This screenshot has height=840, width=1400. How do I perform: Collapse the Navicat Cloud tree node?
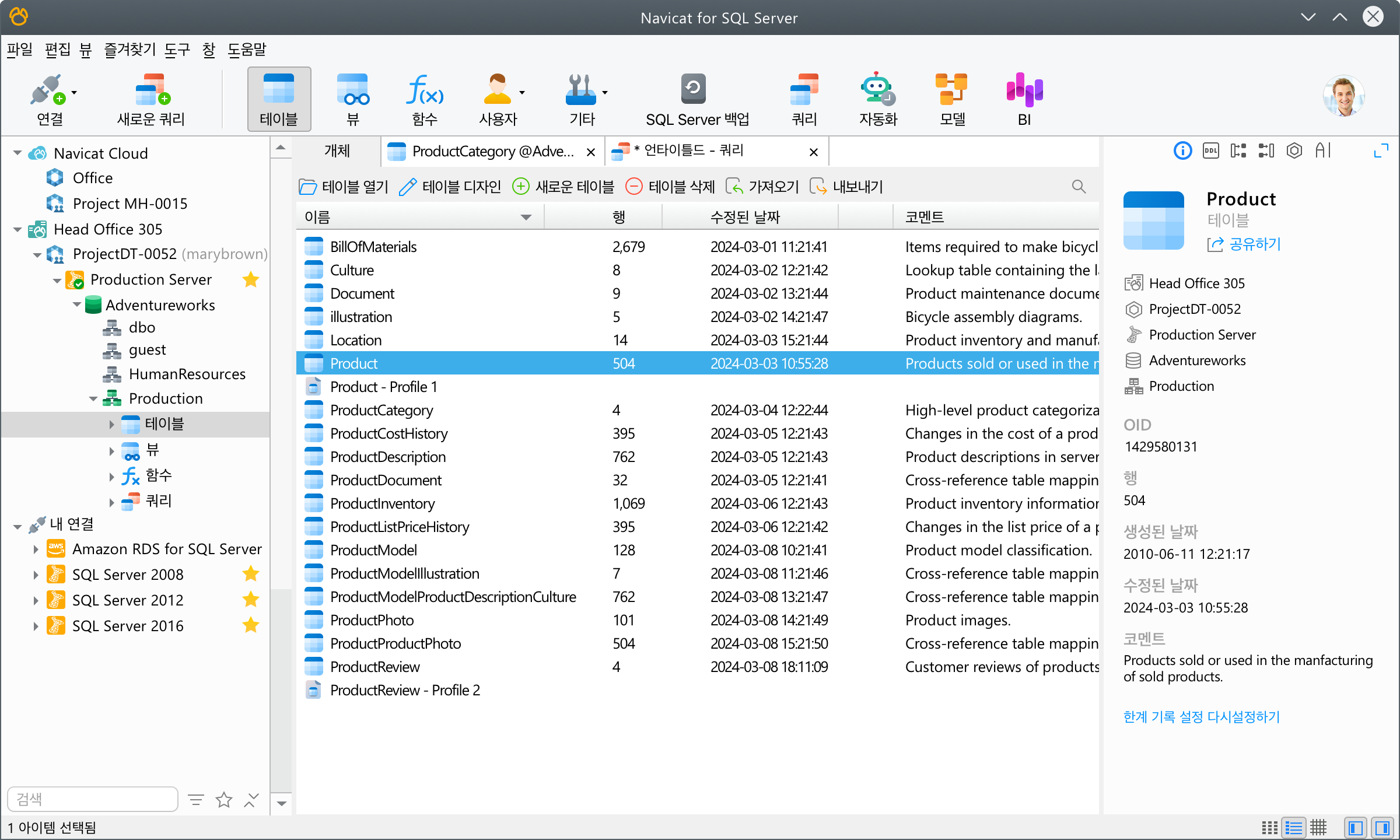tap(17, 153)
